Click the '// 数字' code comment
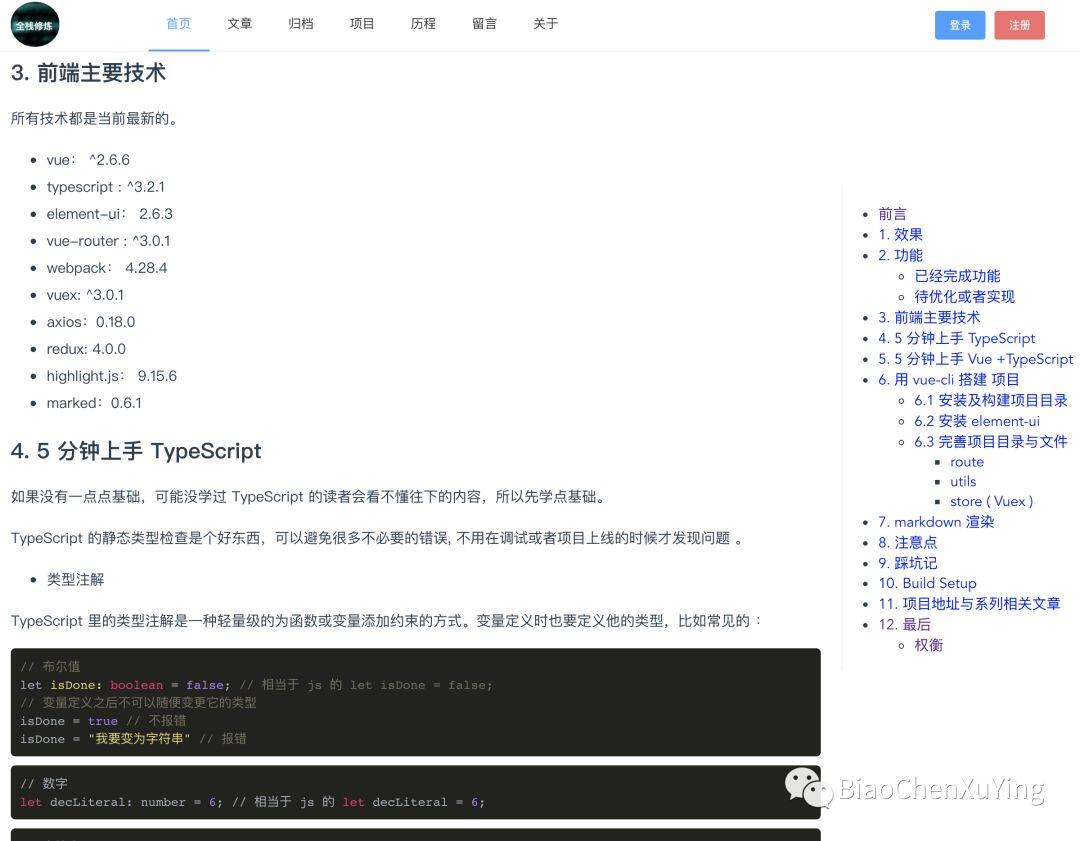This screenshot has width=1080, height=841. click(x=44, y=784)
